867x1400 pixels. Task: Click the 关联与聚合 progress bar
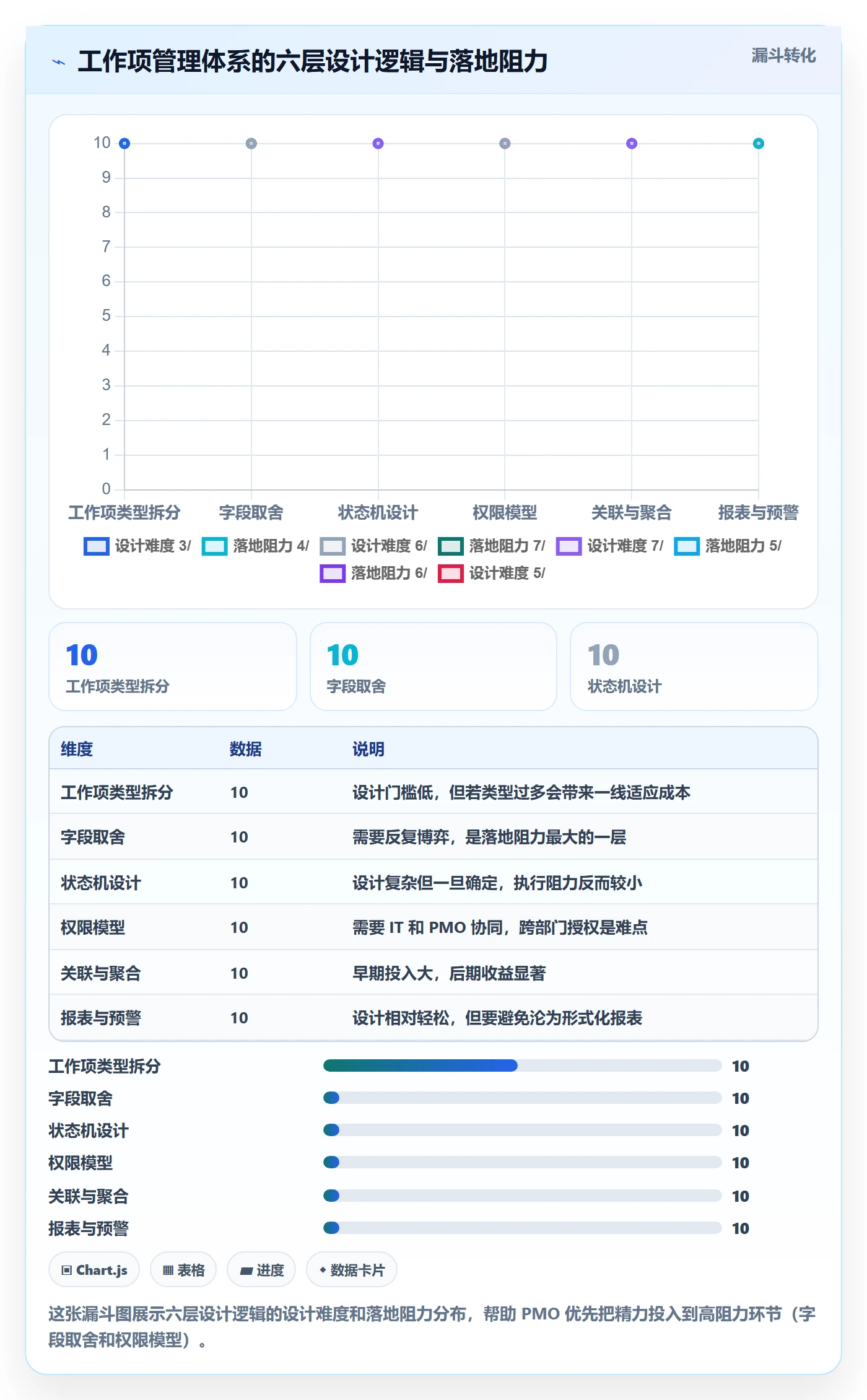click(523, 1196)
